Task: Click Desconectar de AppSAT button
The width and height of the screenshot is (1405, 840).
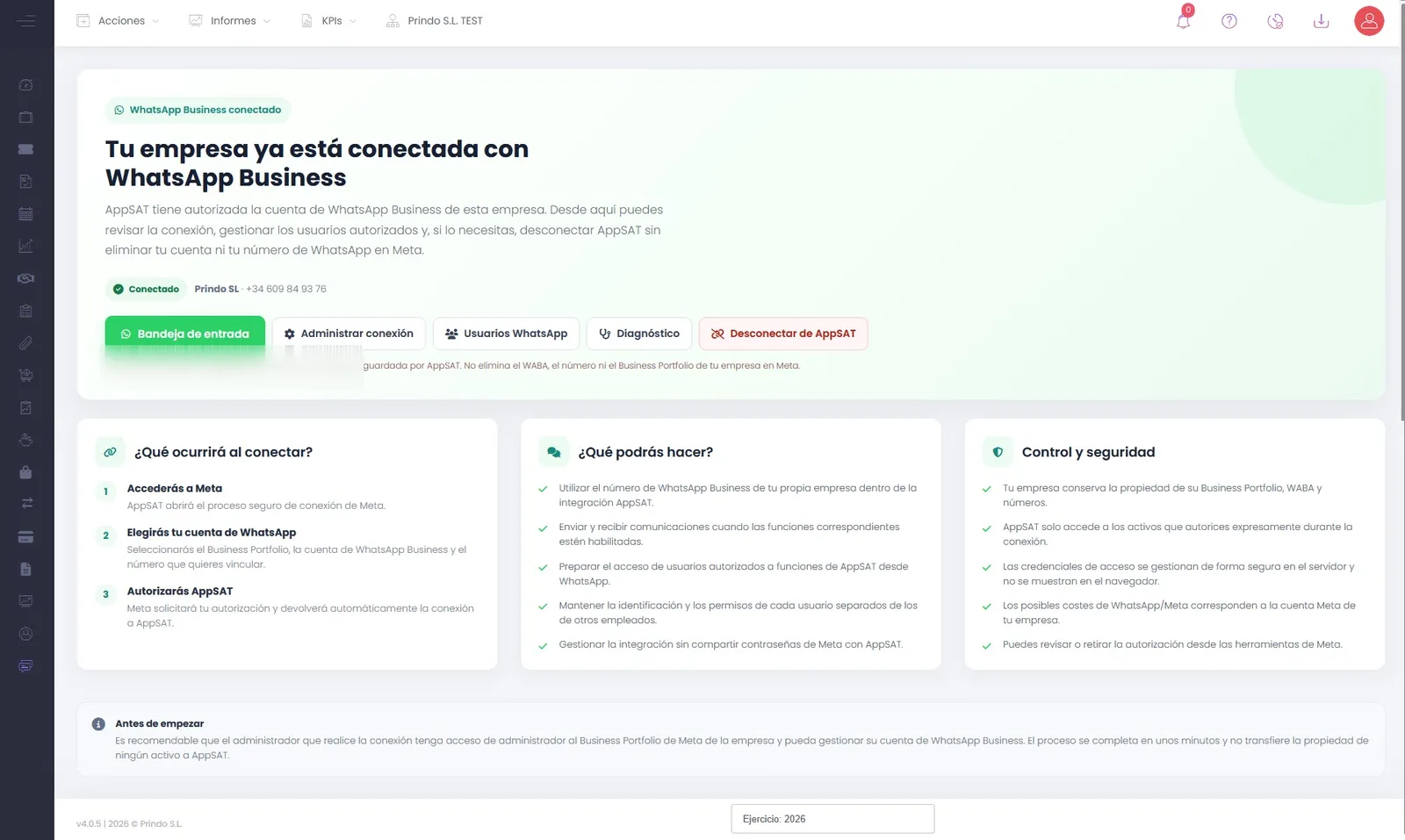Action: [783, 334]
